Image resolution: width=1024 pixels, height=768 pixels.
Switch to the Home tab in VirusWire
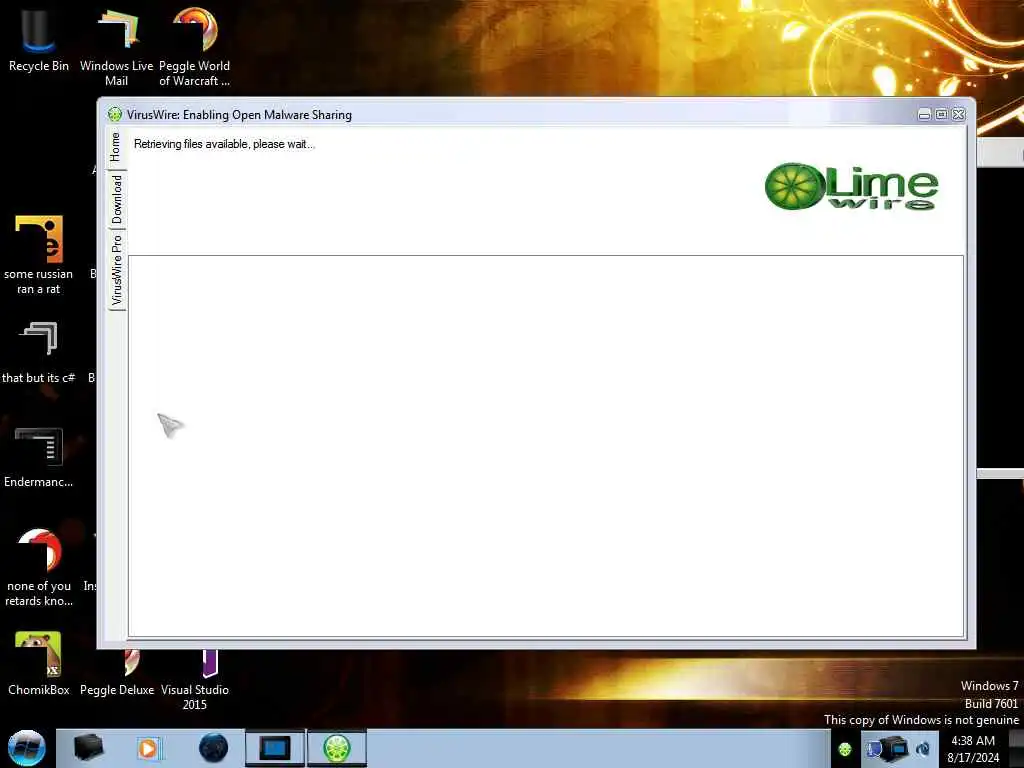(x=116, y=147)
